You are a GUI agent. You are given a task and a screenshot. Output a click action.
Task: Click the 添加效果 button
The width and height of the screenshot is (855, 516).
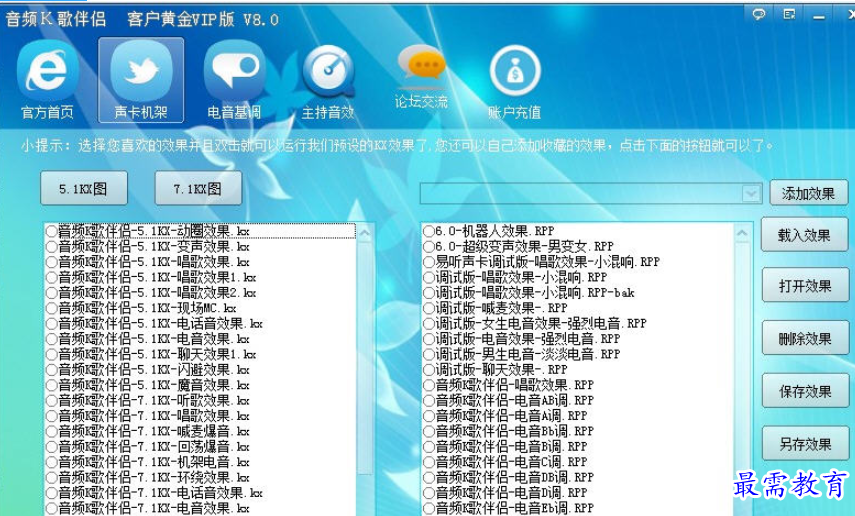[809, 193]
